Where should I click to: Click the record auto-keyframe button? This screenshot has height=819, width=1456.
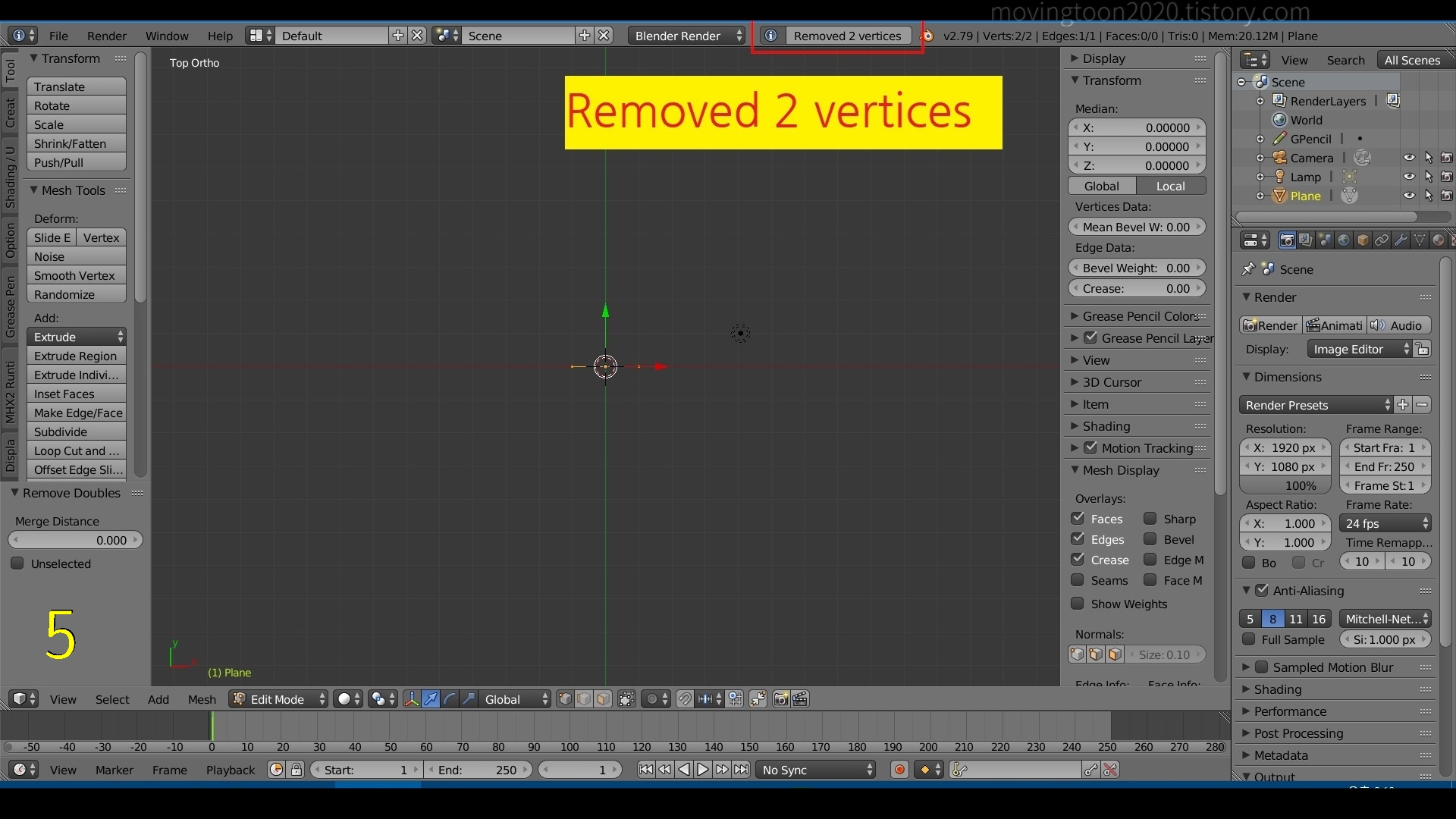899,770
